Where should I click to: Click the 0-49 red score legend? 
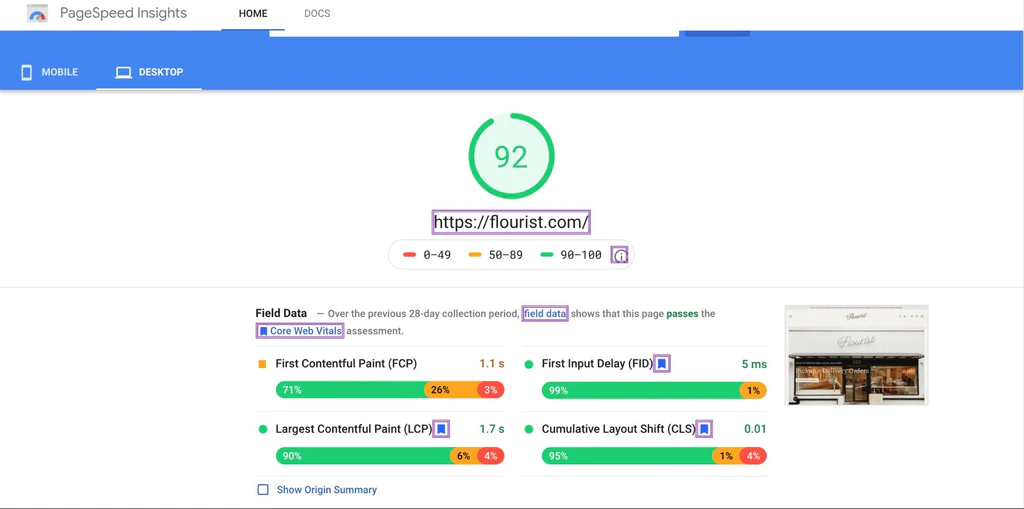[x=427, y=255]
